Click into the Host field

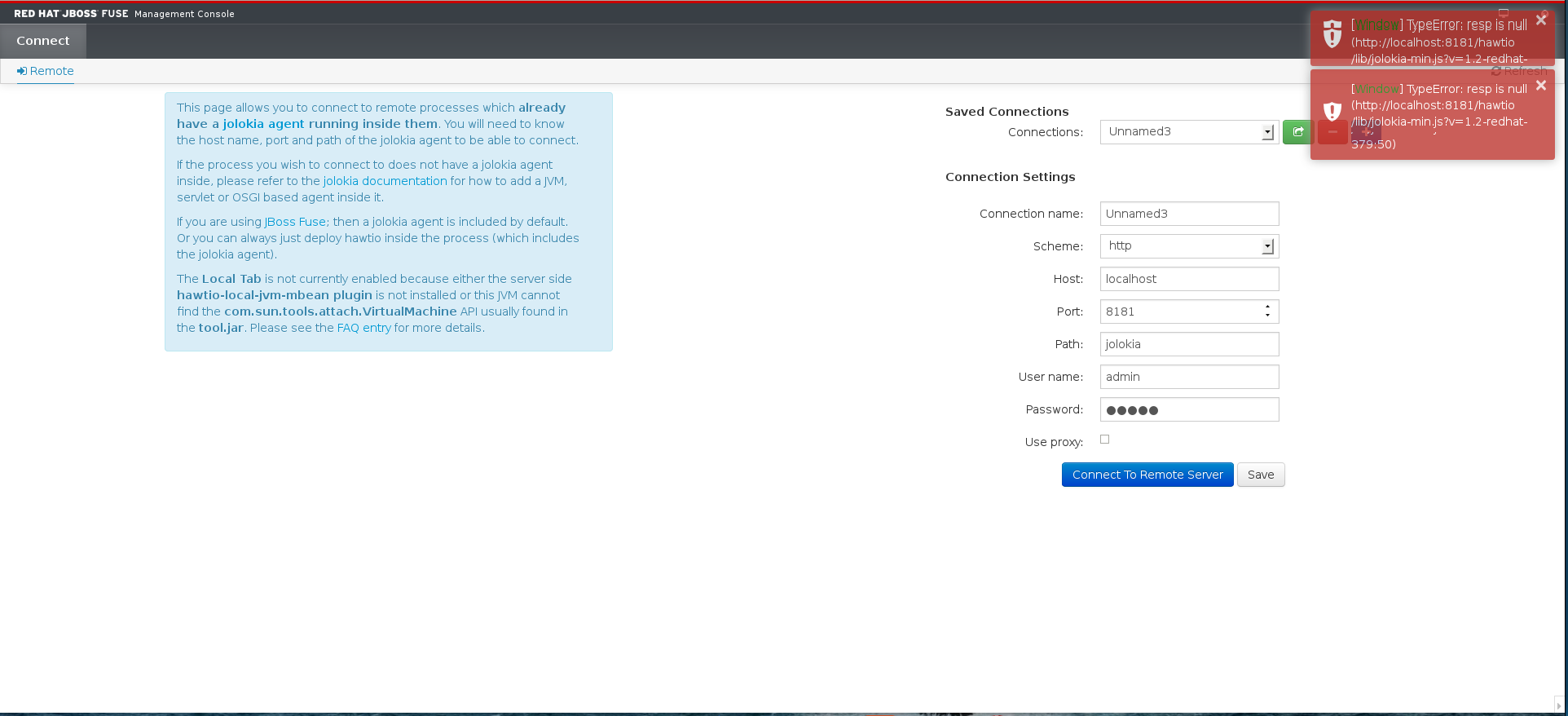tap(1189, 279)
